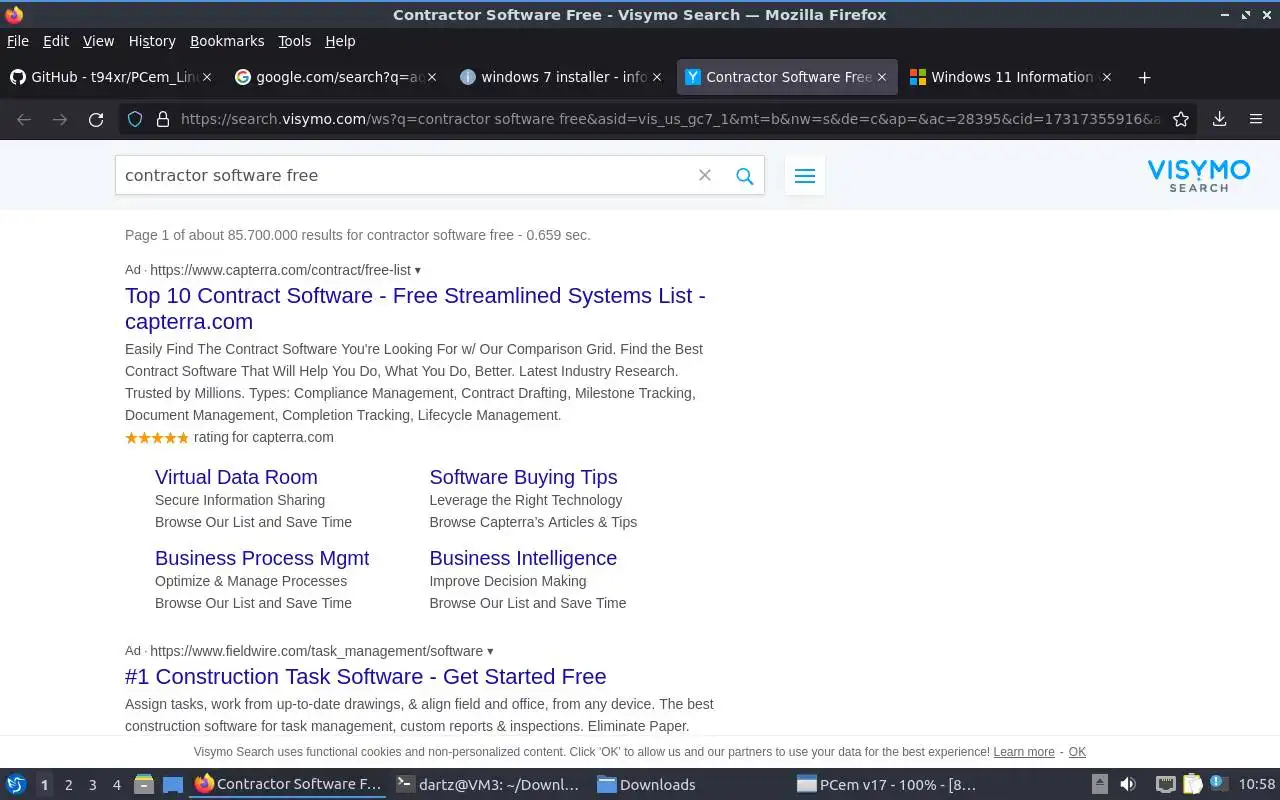Close the windows 7 installer tab
Viewport: 1280px width, 800px height.
(657, 77)
